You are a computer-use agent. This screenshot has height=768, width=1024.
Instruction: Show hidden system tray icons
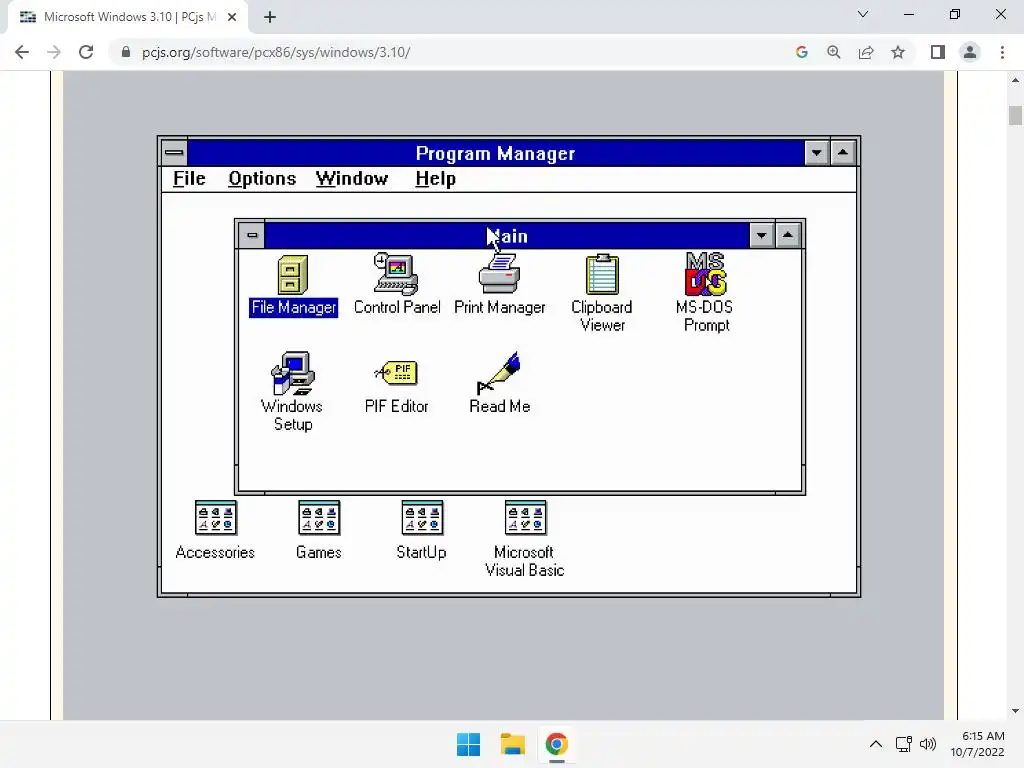(x=876, y=744)
